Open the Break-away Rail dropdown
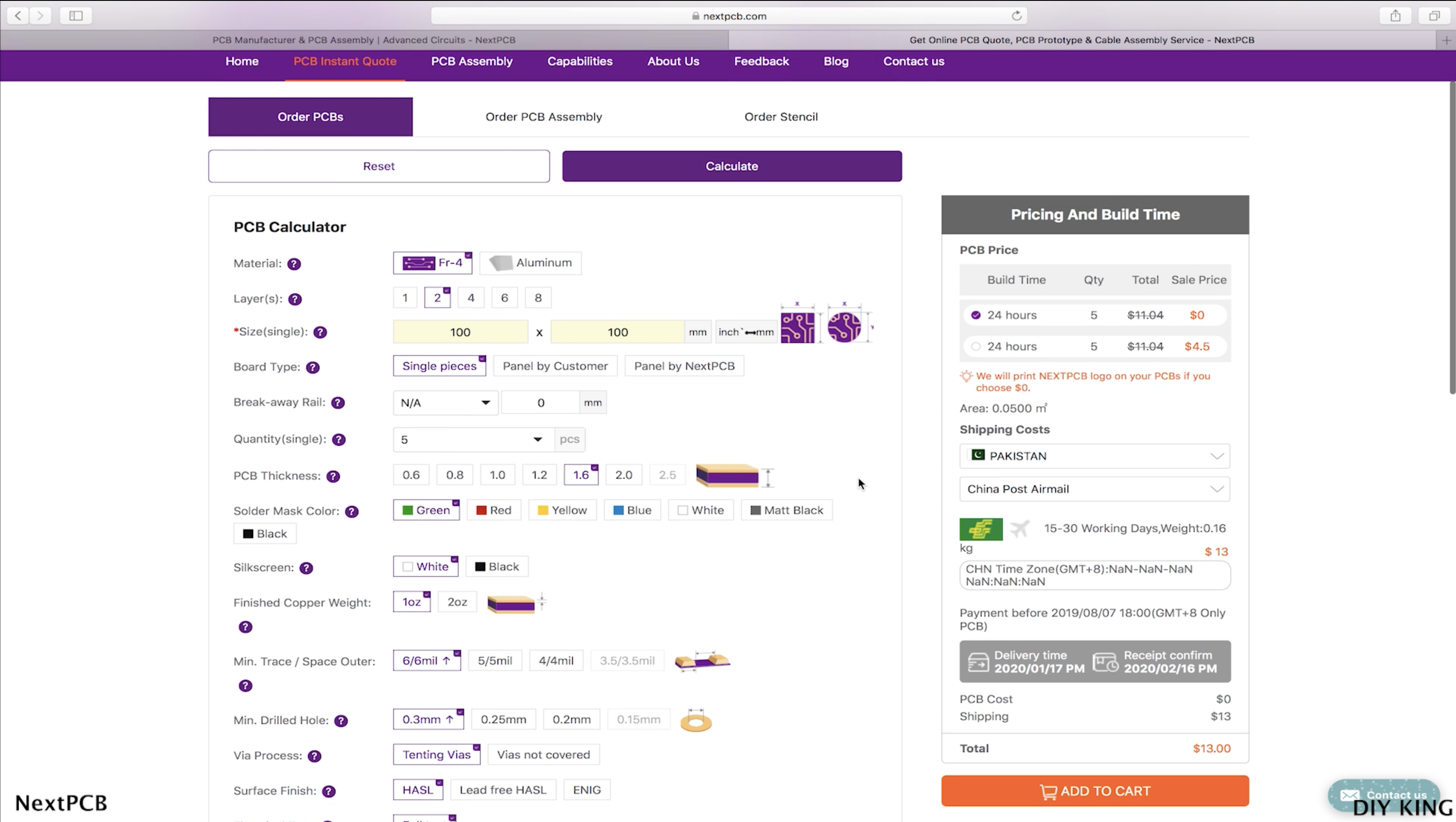 [x=445, y=402]
